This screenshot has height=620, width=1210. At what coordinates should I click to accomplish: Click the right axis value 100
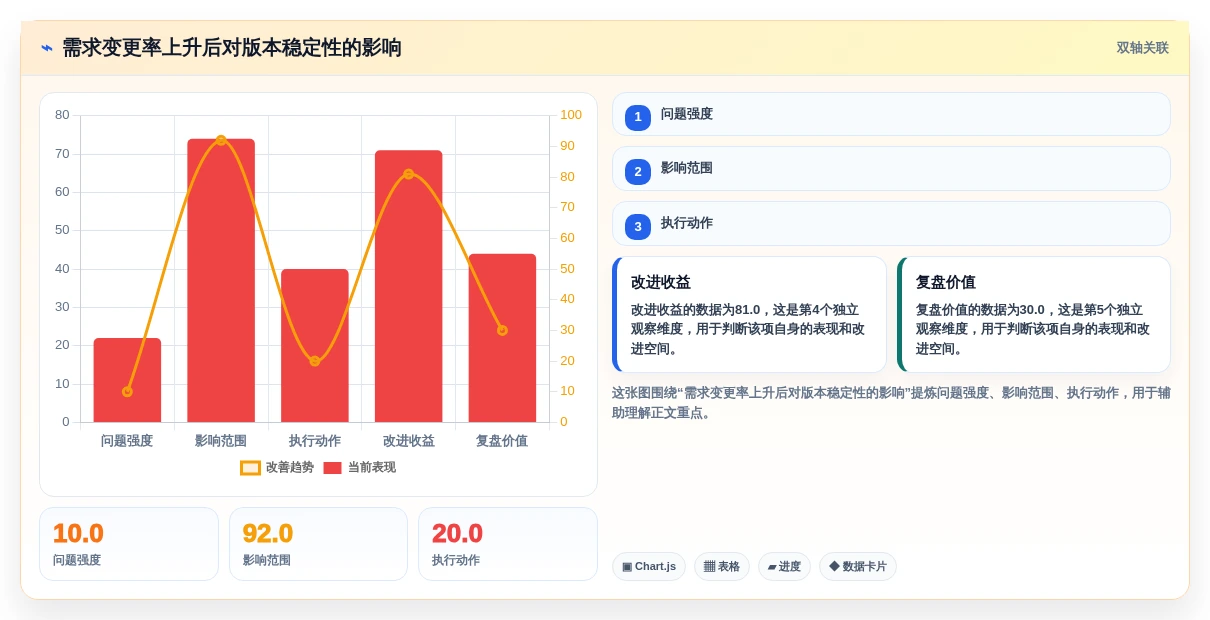coord(570,115)
